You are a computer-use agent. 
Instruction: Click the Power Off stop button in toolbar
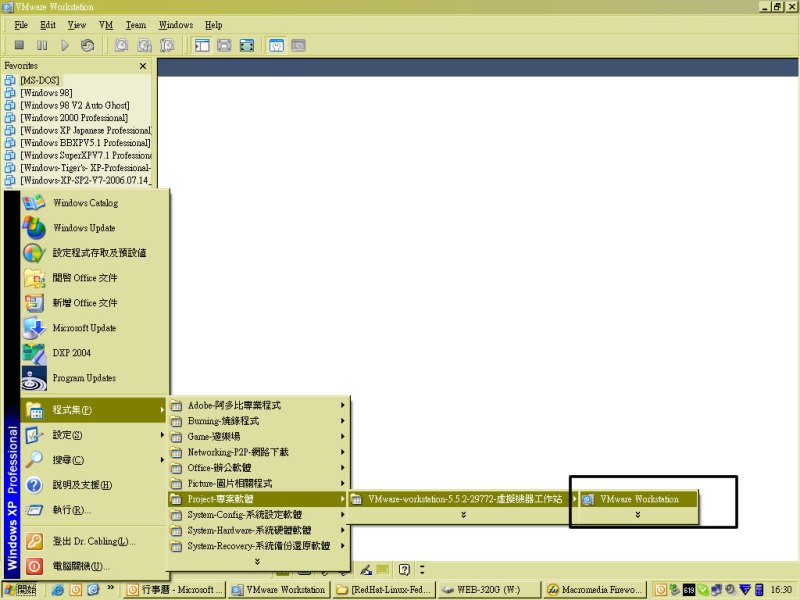19,45
